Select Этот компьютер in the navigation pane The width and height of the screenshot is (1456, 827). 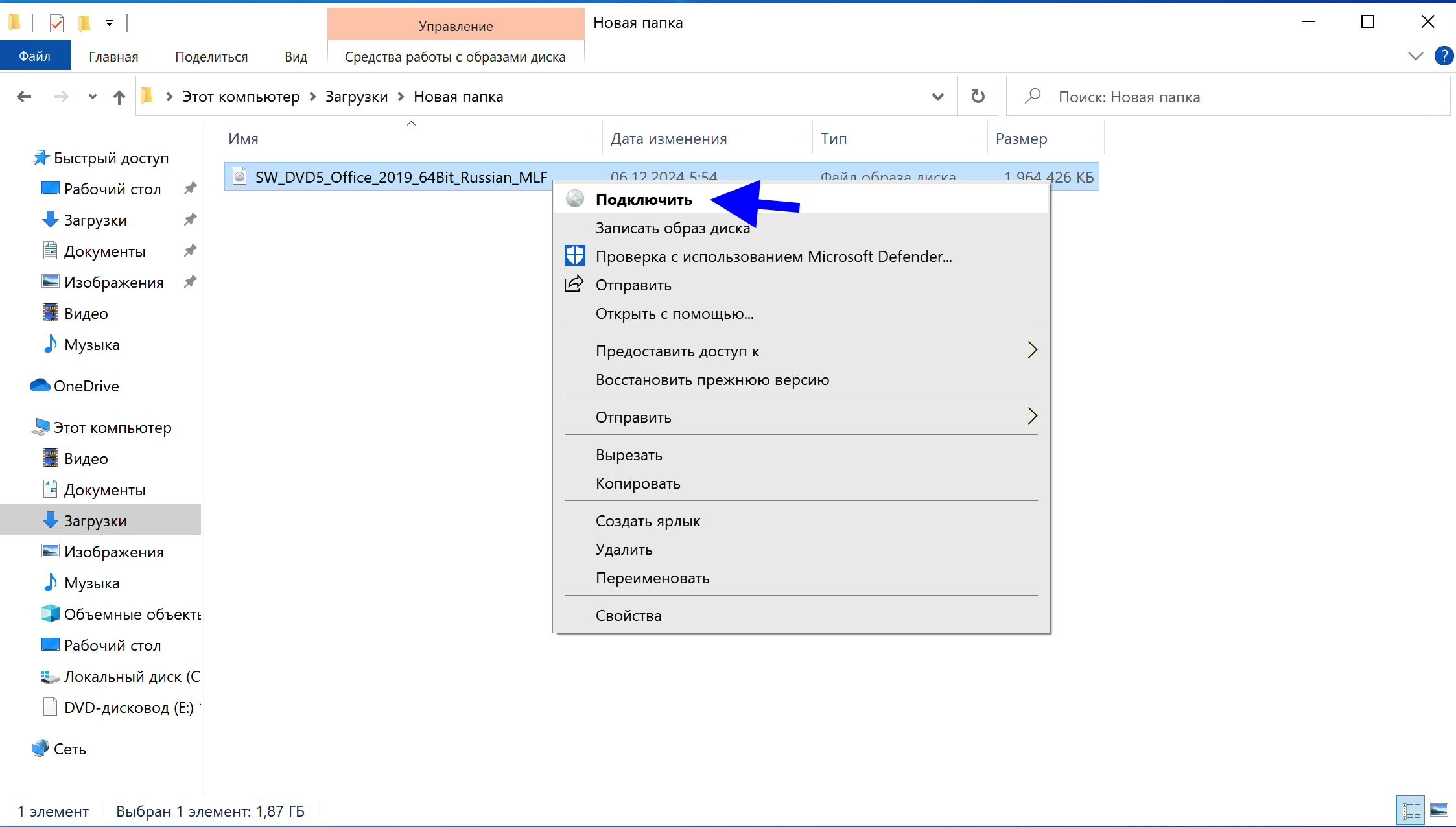pyautogui.click(x=112, y=427)
